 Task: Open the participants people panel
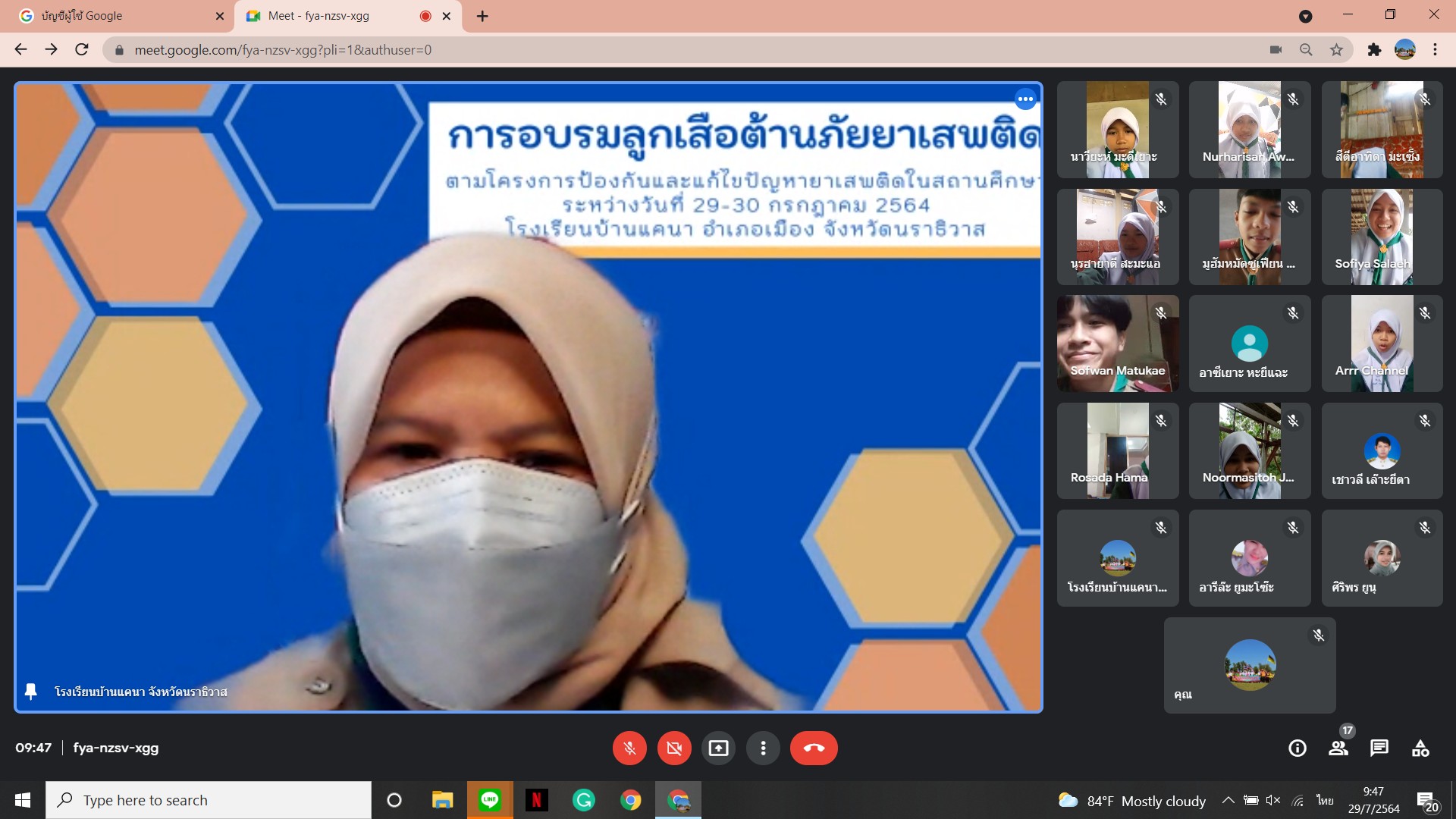1338,748
